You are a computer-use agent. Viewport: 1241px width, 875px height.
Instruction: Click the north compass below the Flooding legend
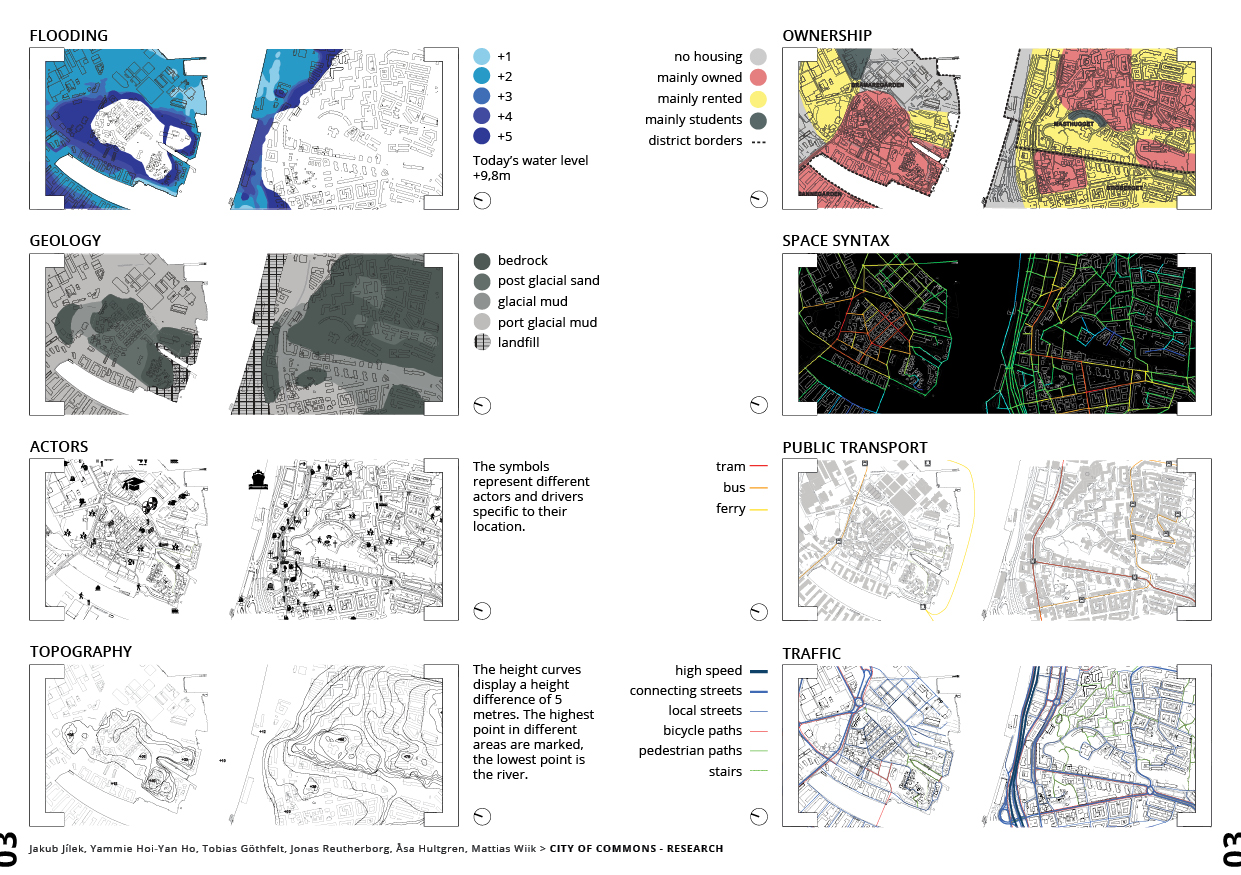click(482, 200)
